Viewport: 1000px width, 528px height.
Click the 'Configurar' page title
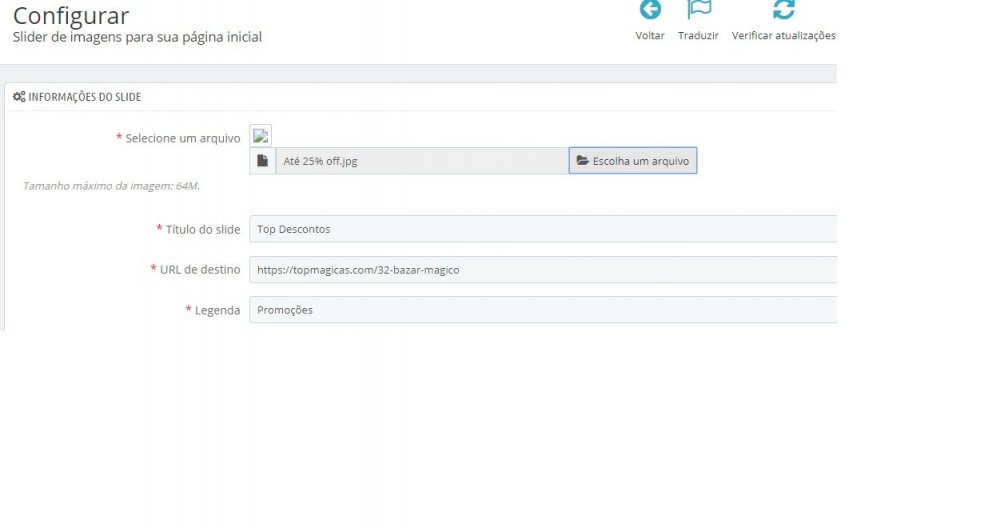[71, 15]
